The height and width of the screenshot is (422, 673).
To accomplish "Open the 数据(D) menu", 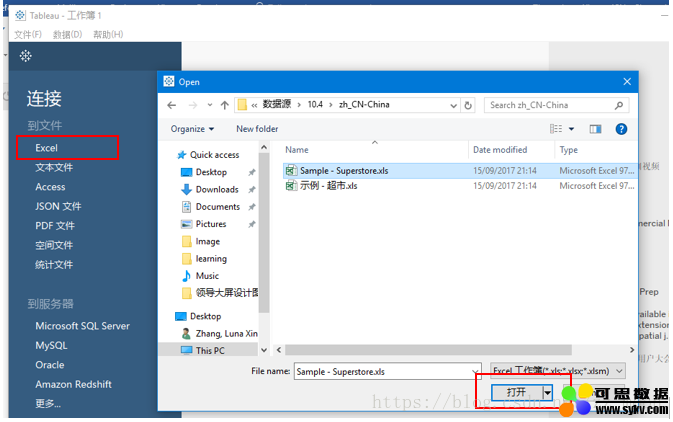I will point(67,34).
